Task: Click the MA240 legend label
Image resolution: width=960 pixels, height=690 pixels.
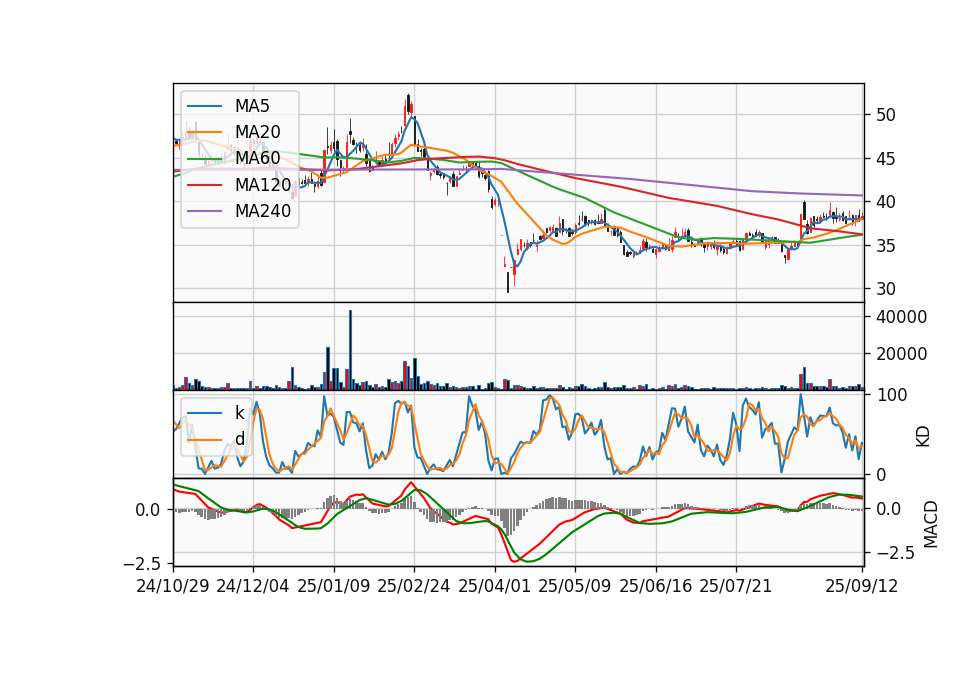Action: point(263,211)
